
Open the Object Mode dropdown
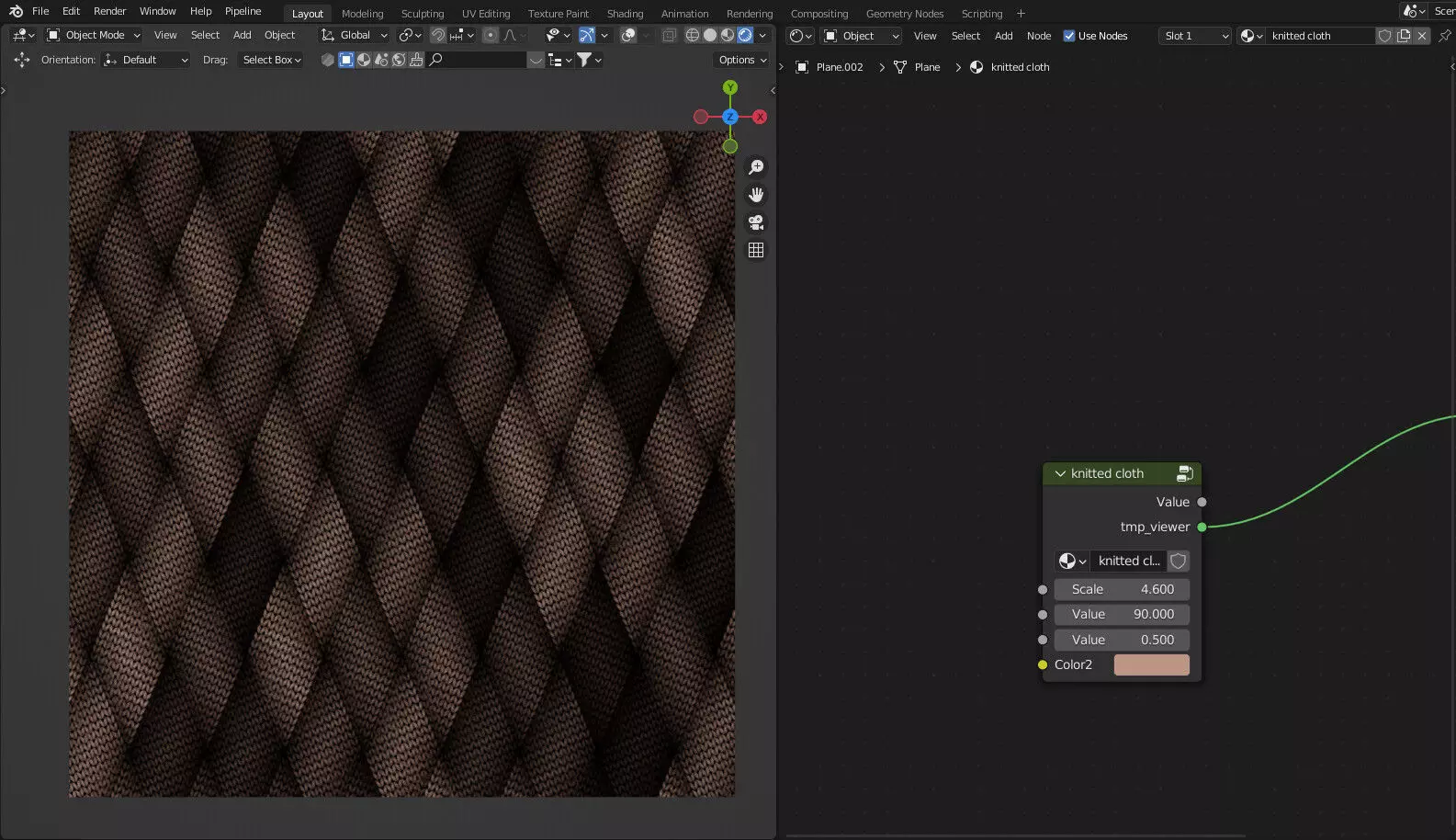(x=94, y=35)
